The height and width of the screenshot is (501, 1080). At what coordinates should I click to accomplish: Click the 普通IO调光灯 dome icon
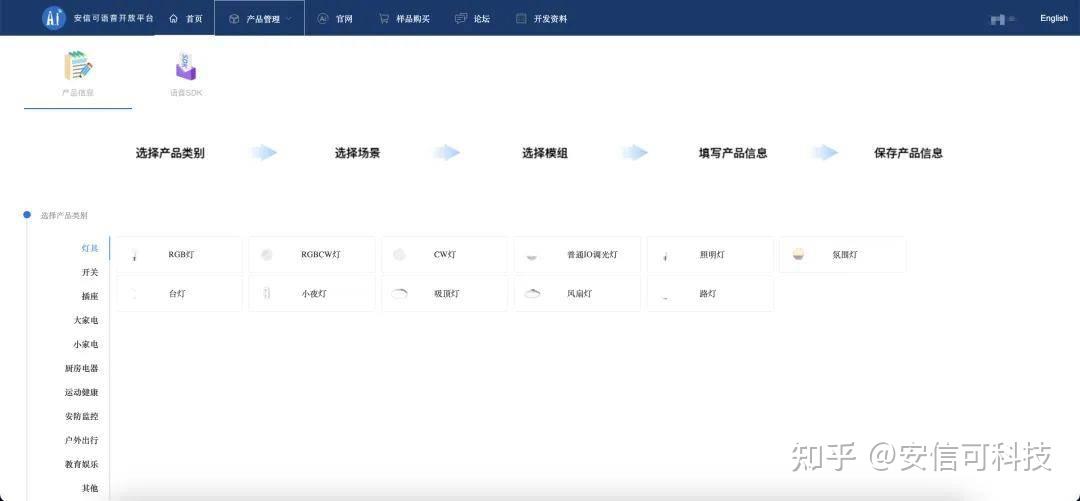click(x=532, y=256)
